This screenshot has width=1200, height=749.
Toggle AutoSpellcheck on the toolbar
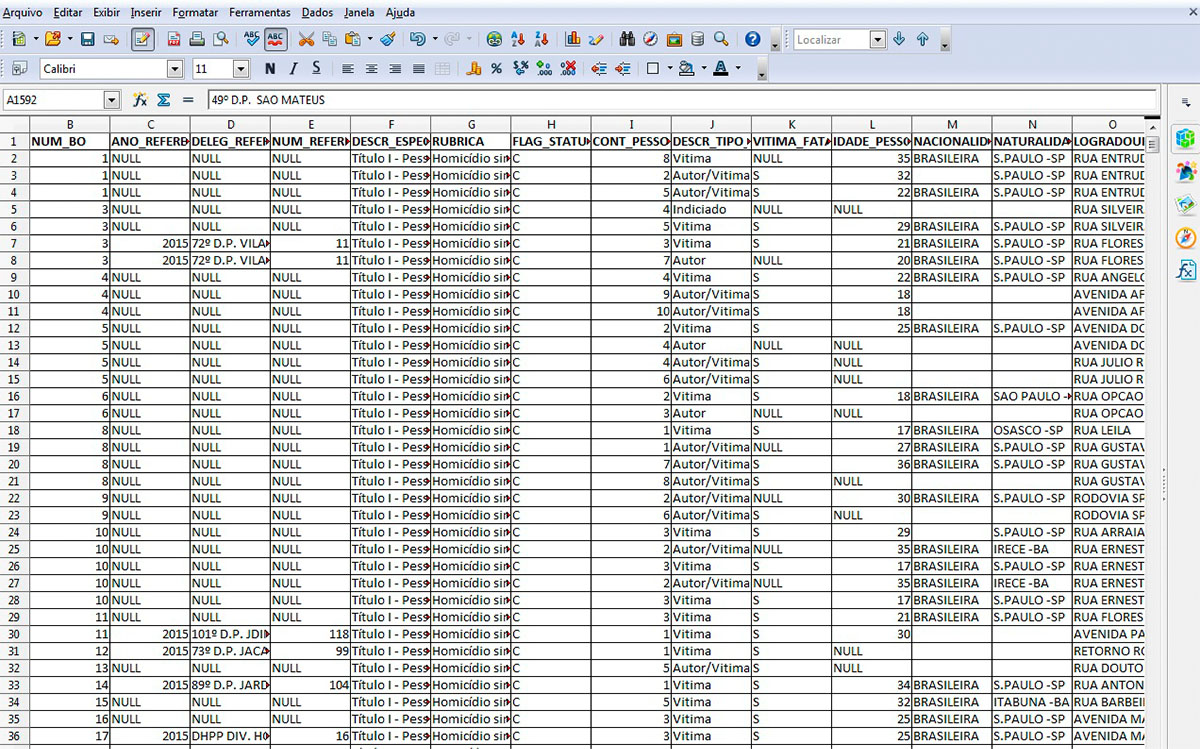point(276,40)
